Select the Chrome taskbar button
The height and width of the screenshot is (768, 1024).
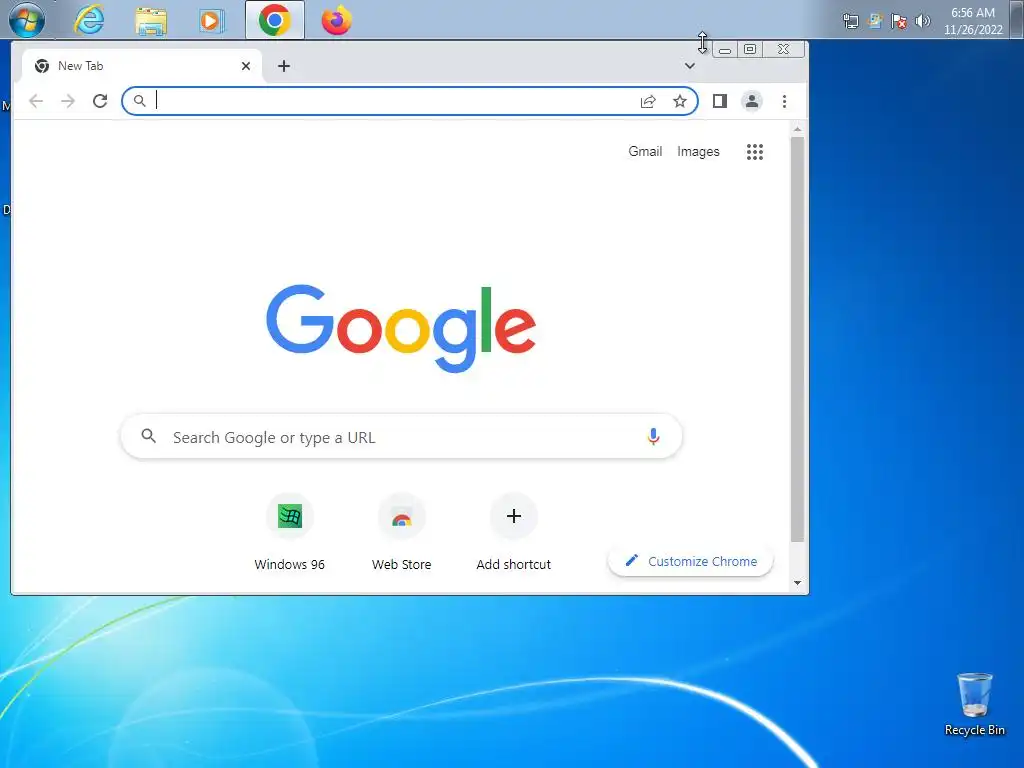point(274,20)
